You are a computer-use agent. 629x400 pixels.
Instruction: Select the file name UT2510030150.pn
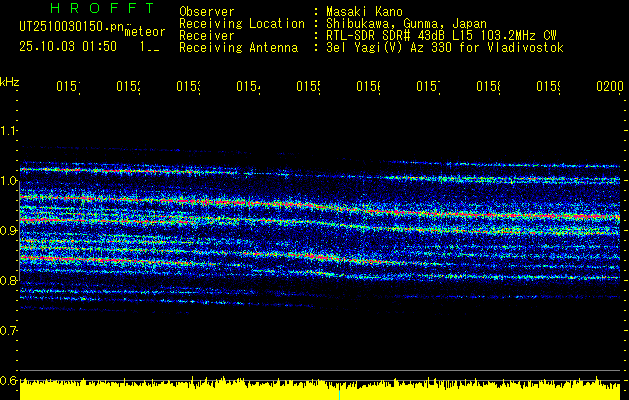(x=71, y=27)
